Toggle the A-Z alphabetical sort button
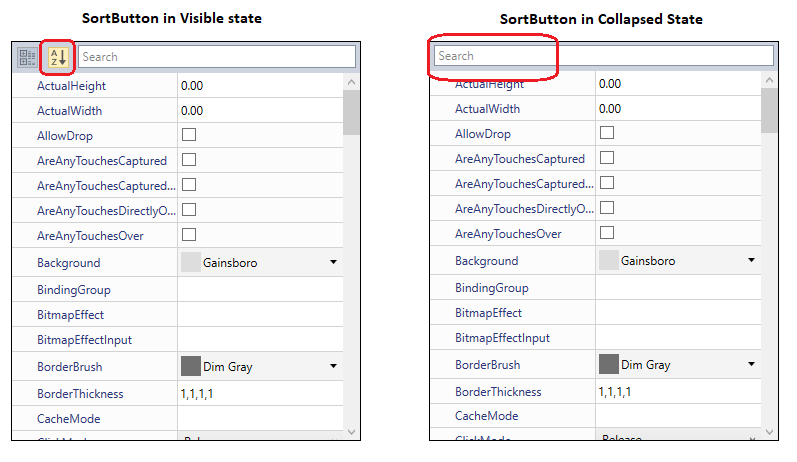The width and height of the screenshot is (797, 462). click(x=58, y=57)
